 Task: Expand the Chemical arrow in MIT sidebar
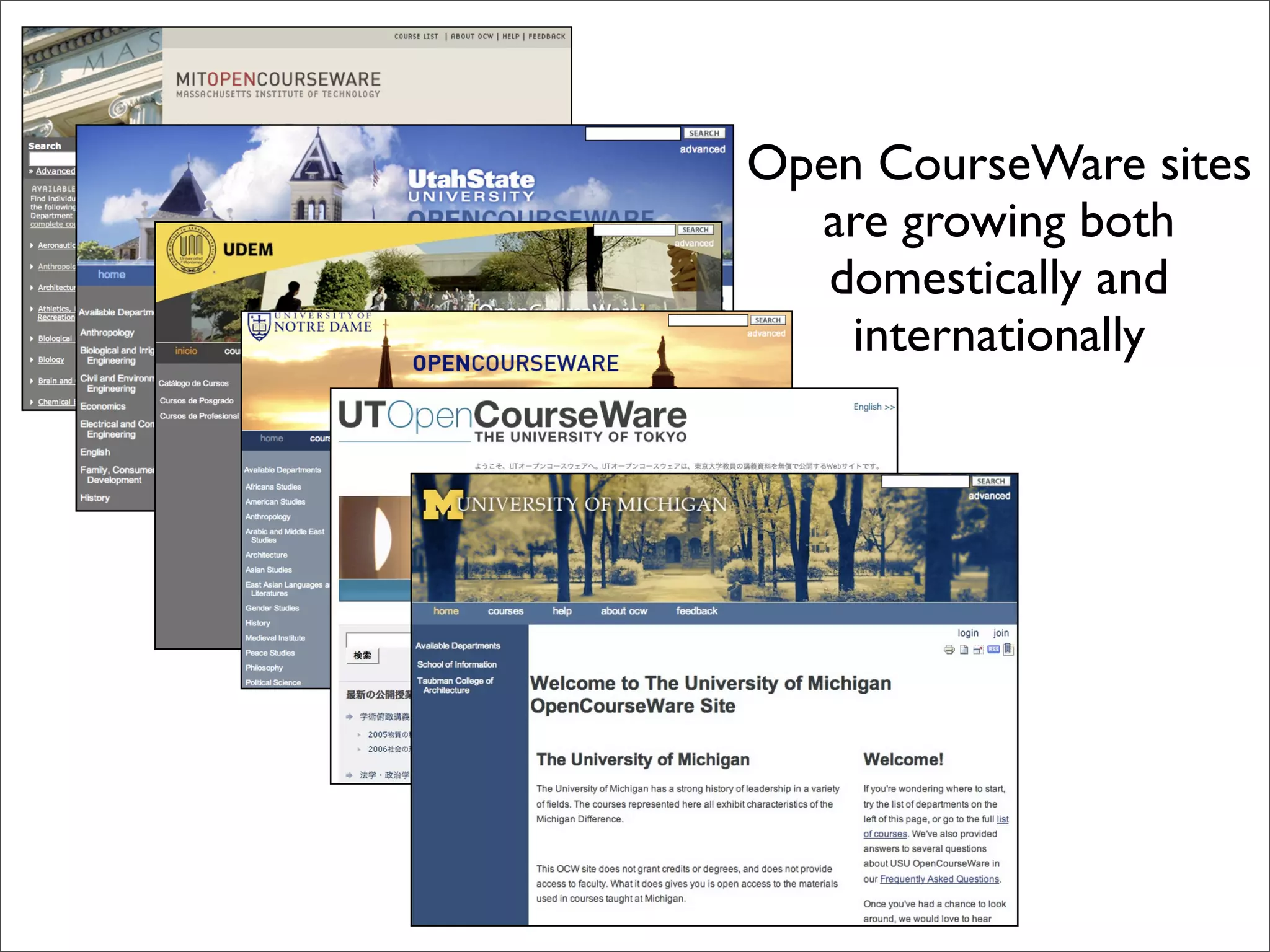(32, 402)
